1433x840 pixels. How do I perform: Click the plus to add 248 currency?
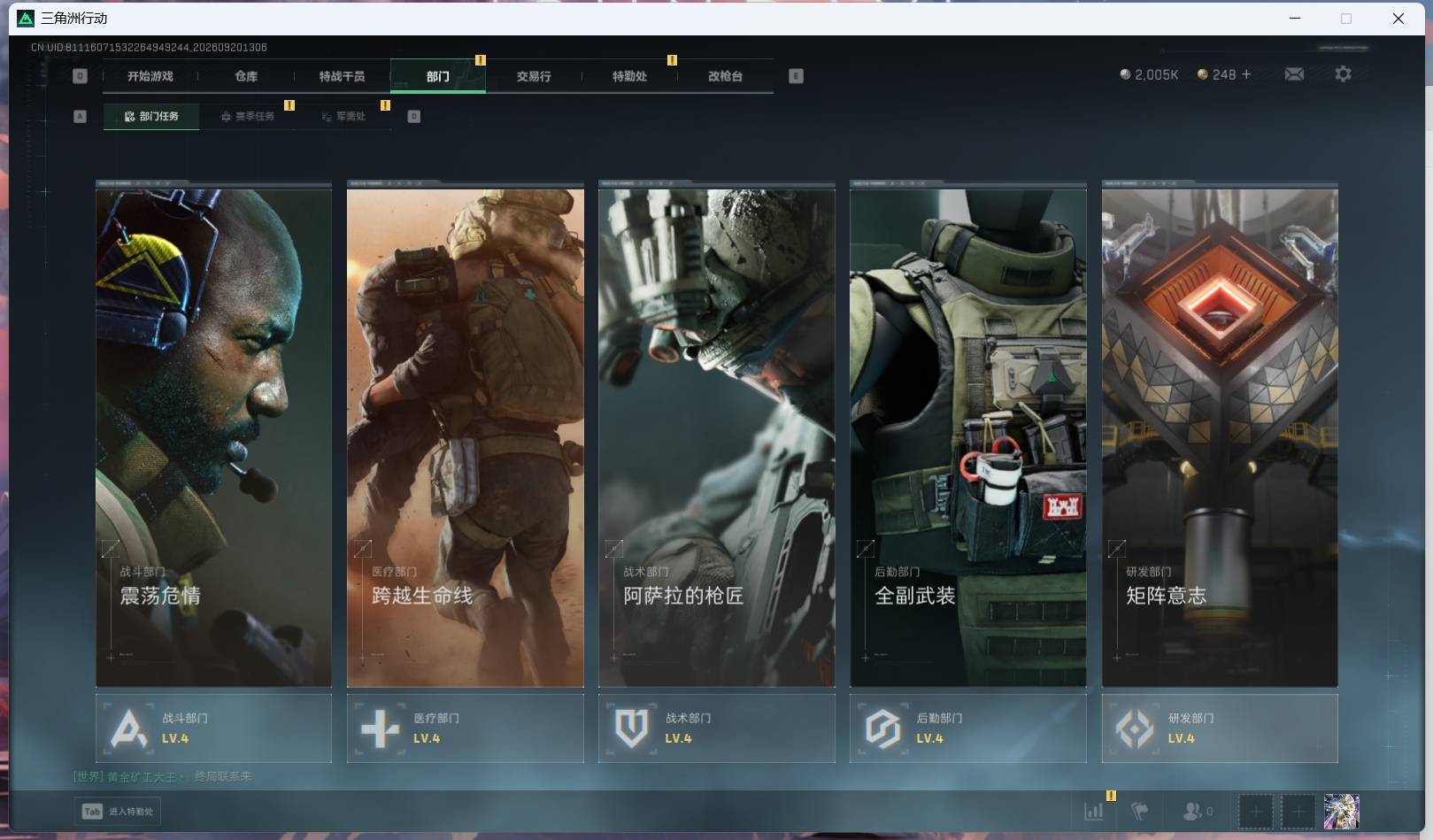click(x=1246, y=74)
